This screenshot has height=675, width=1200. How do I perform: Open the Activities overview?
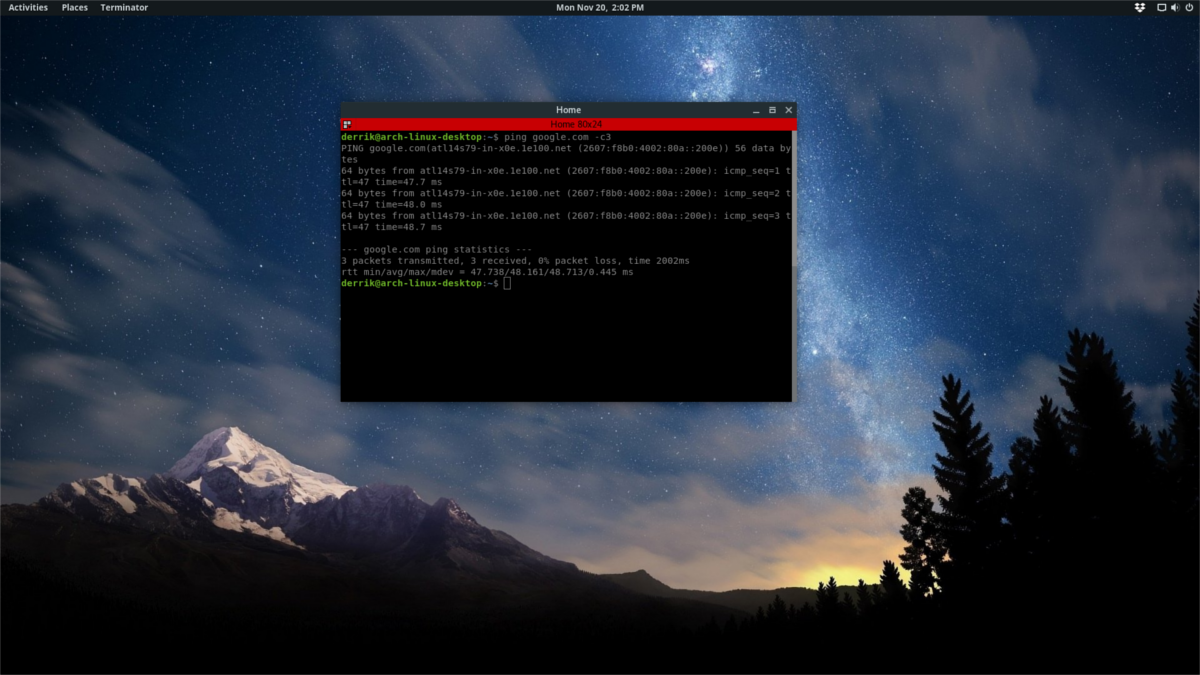pos(28,7)
